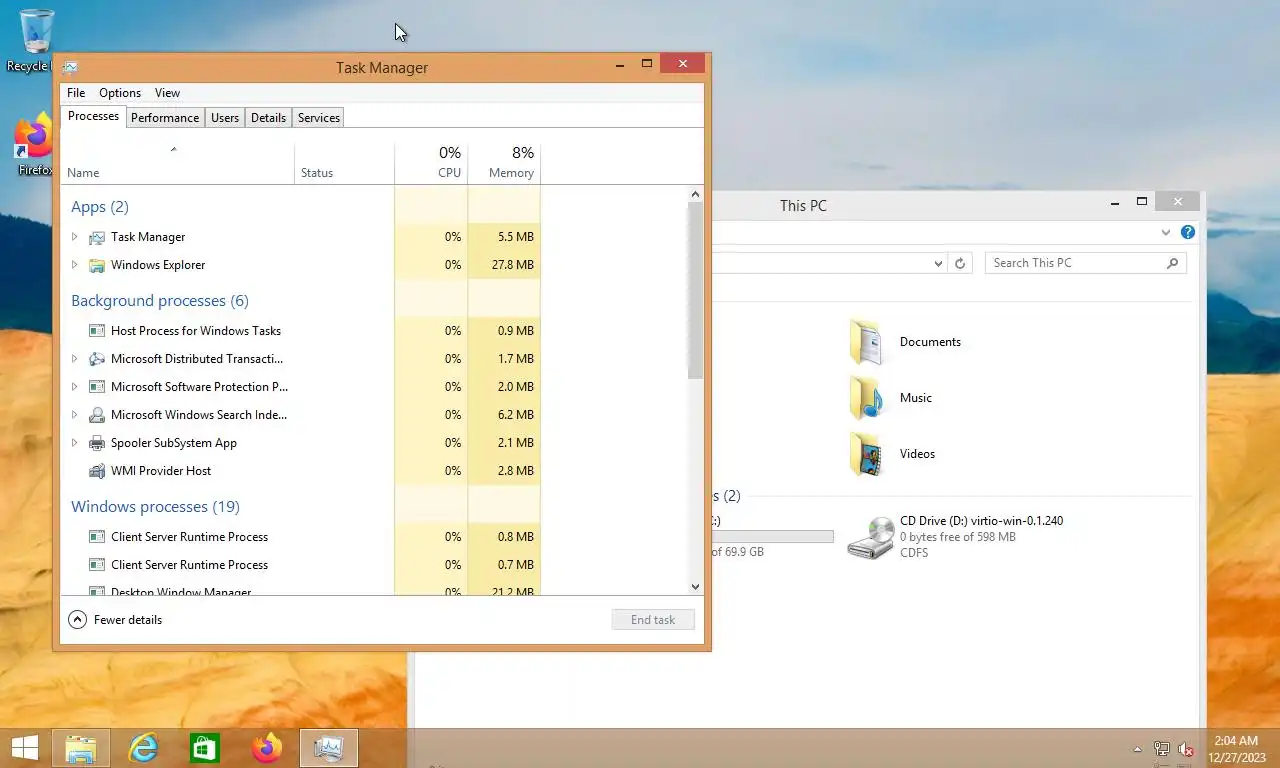Screen dimensions: 1280x768
Task: Click Microsoft Windows Search Indexer icon
Action: click(x=97, y=415)
